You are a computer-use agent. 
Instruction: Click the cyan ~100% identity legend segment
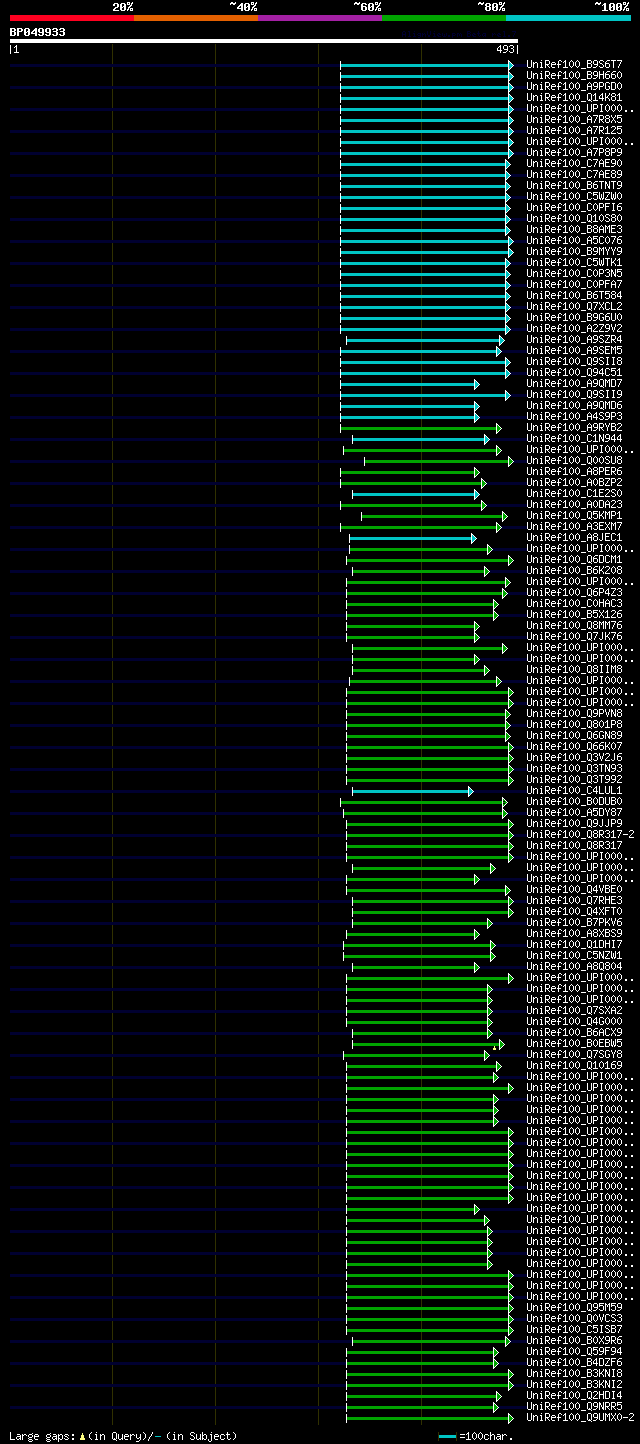[x=568, y=17]
